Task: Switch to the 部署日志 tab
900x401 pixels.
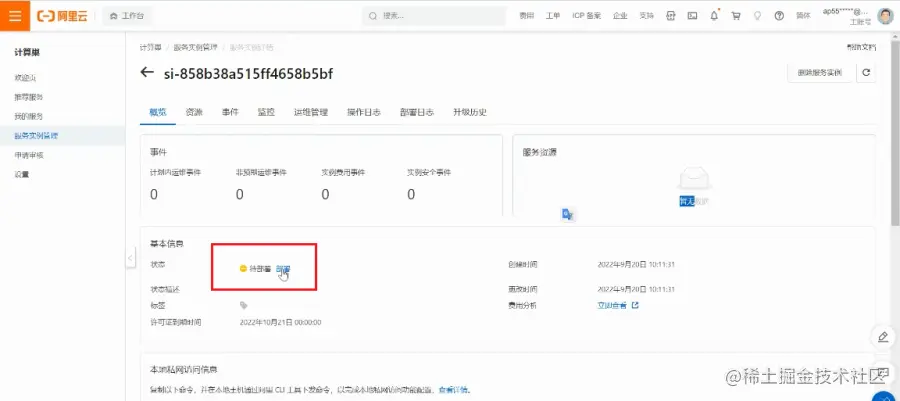Action: [x=417, y=112]
